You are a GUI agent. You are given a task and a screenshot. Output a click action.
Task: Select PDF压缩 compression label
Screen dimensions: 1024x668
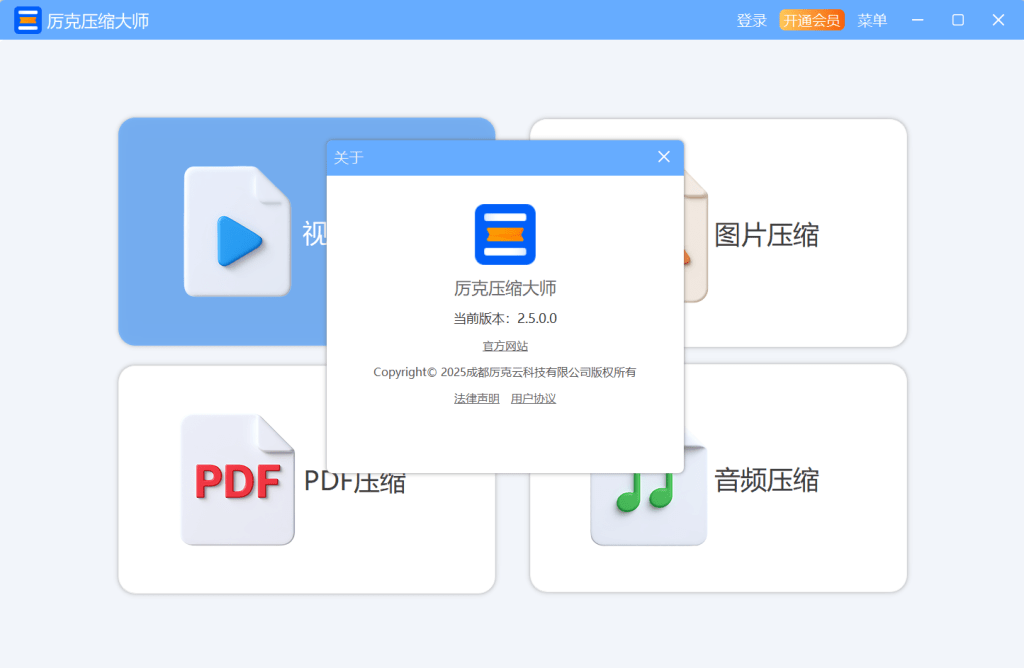355,482
